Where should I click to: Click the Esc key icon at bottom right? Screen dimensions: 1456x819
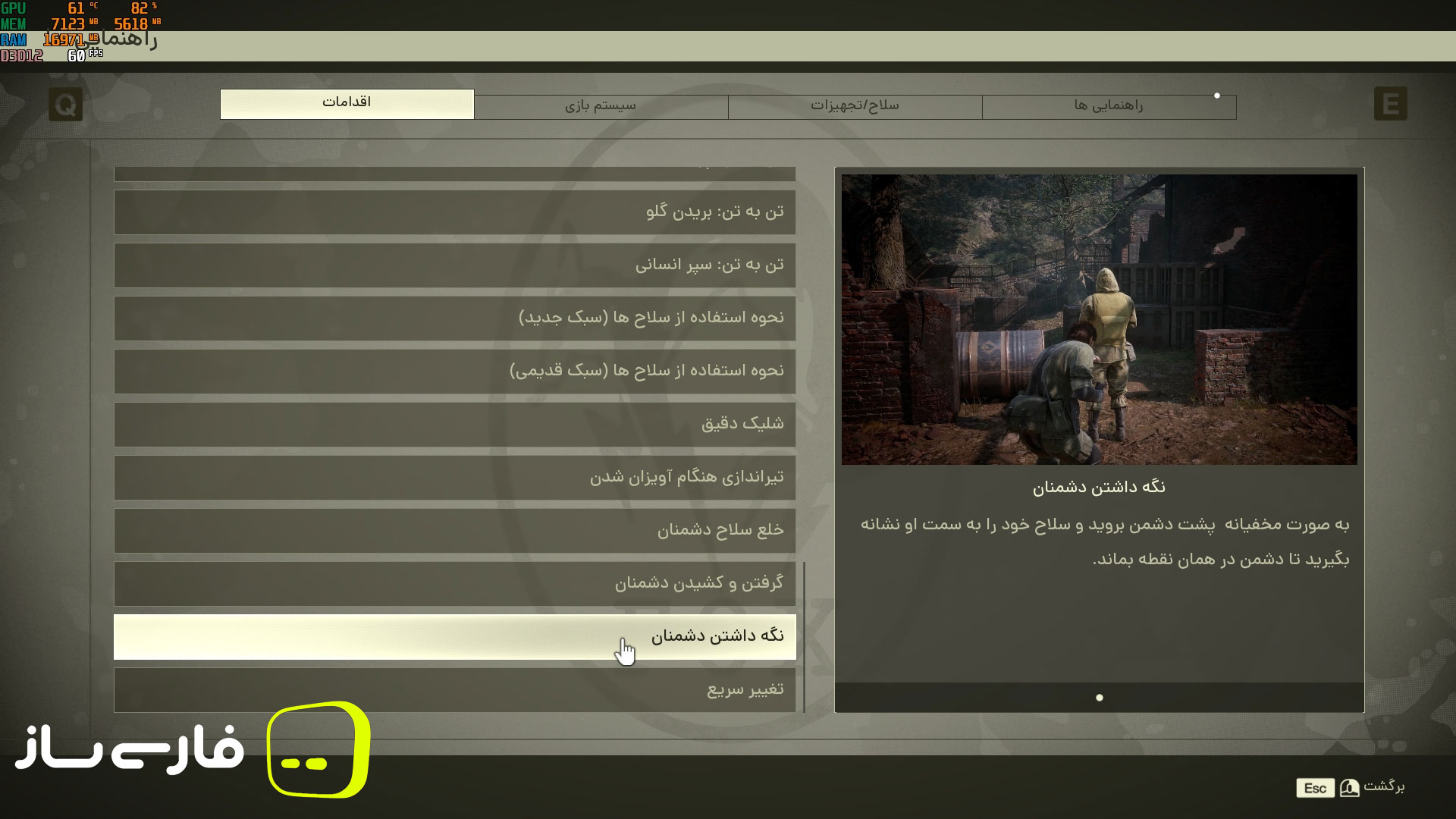[1315, 788]
